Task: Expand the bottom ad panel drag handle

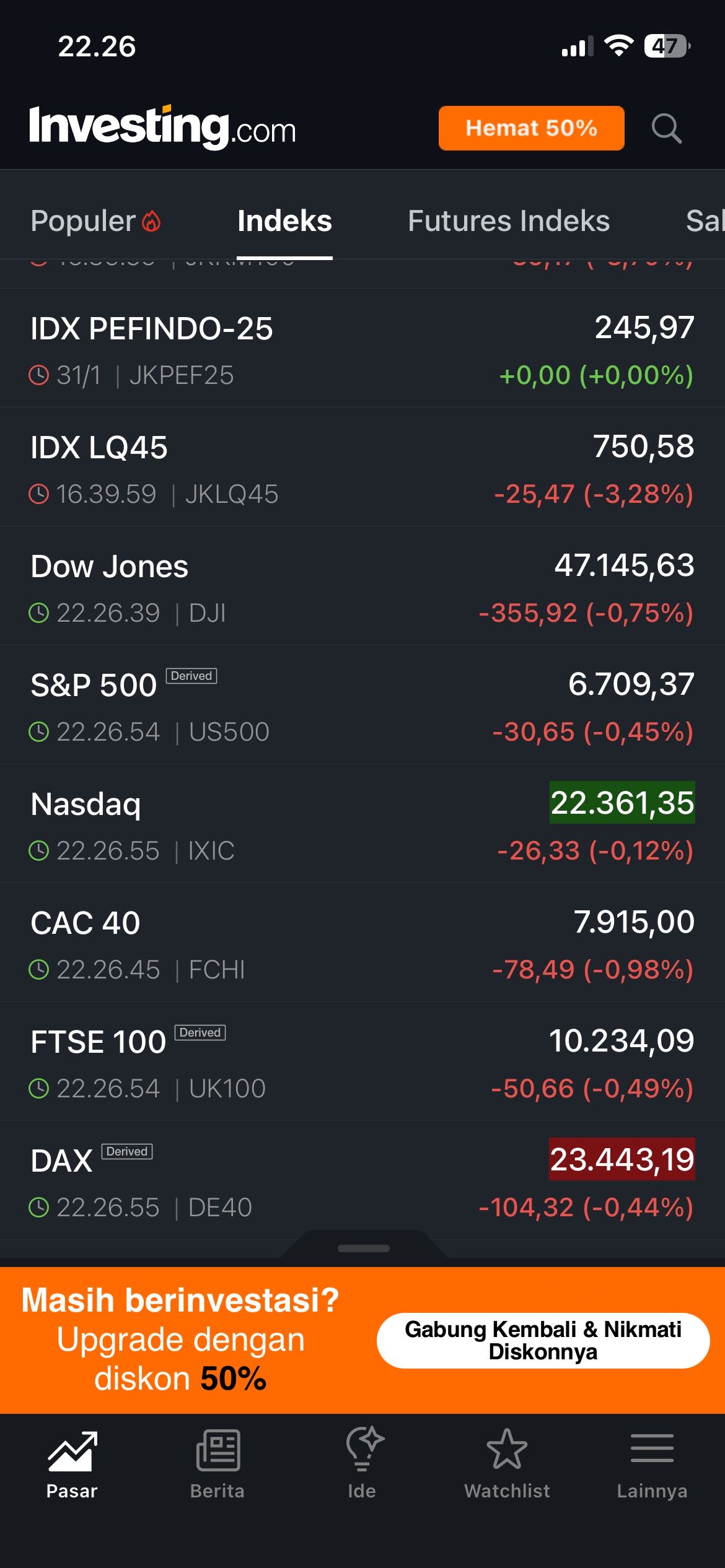Action: (364, 1248)
